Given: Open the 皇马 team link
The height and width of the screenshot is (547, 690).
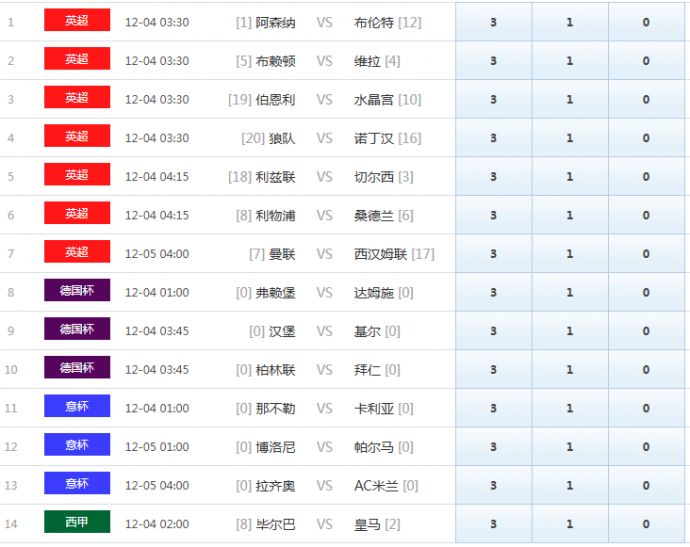Looking at the screenshot, I should (368, 525).
